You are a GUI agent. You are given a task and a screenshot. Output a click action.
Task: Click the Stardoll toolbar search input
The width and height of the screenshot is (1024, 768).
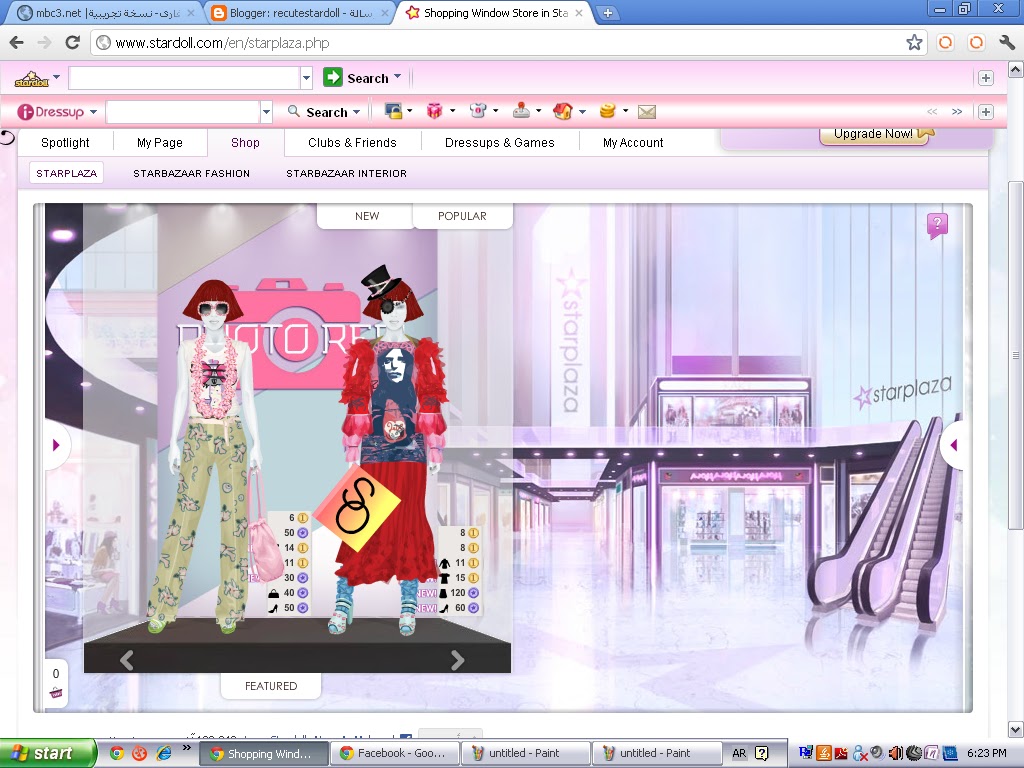pyautogui.click(x=184, y=78)
